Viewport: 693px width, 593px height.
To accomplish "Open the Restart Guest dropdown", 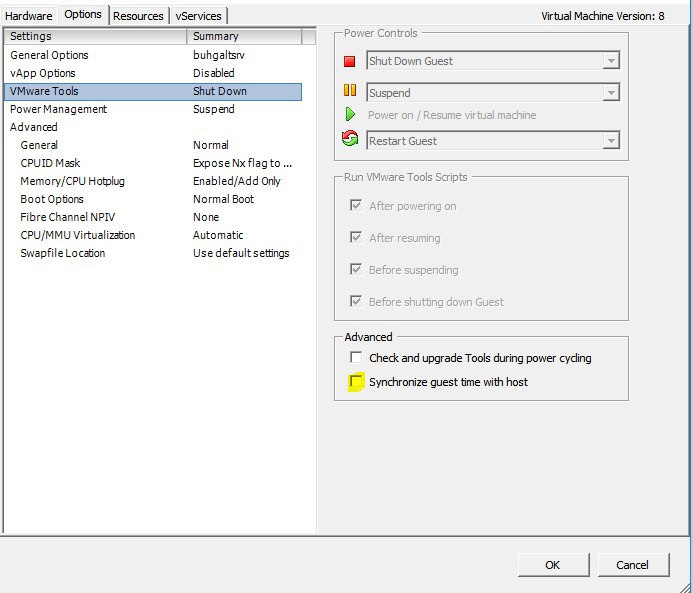I will pyautogui.click(x=493, y=141).
